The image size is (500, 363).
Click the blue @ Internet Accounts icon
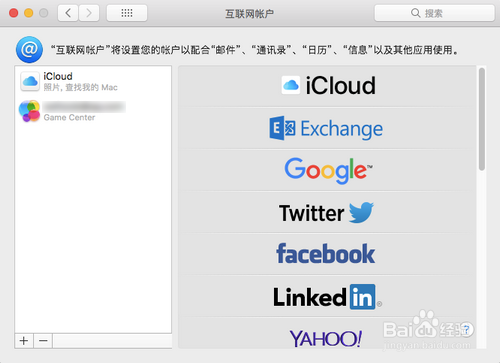[x=29, y=50]
